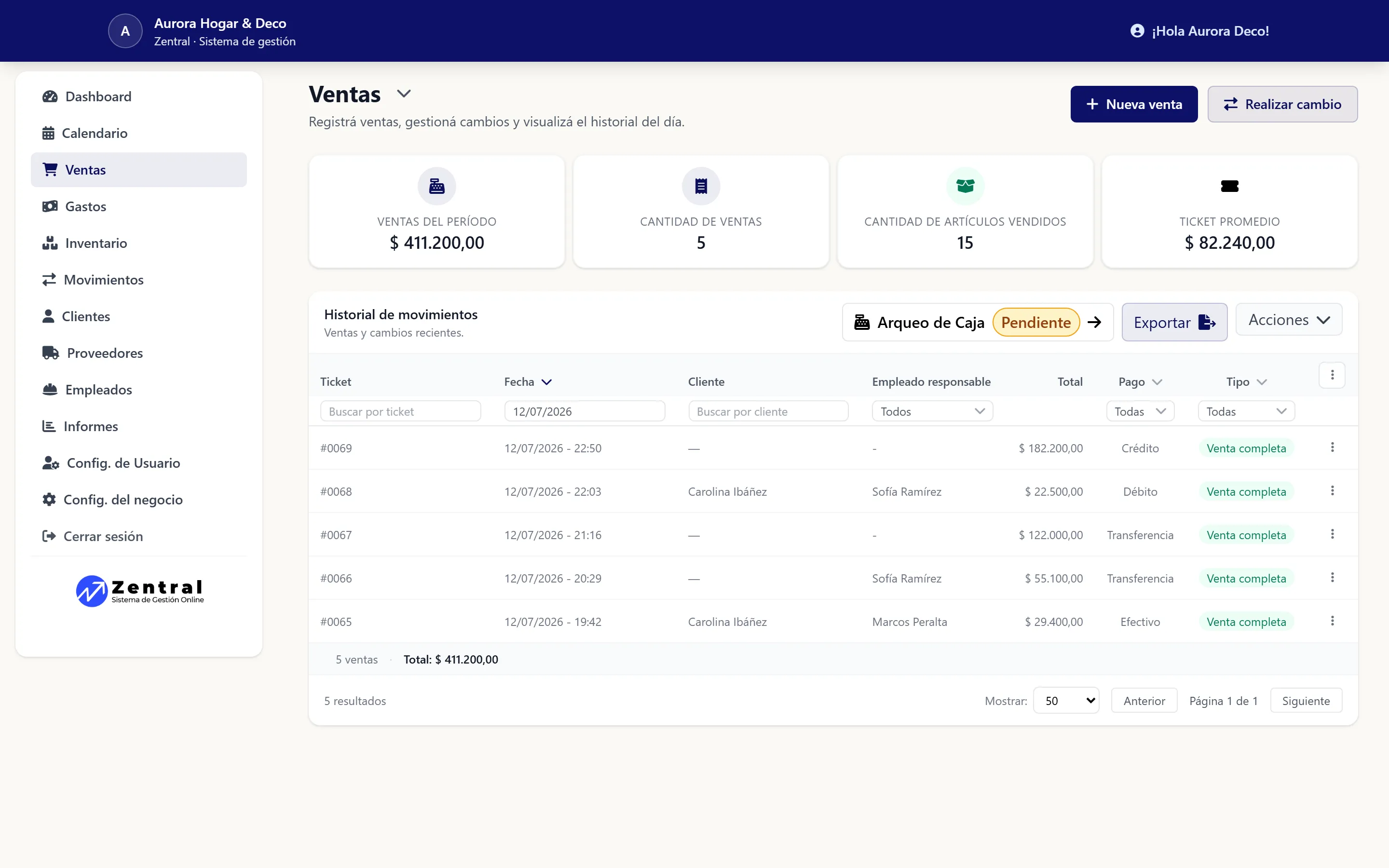The width and height of the screenshot is (1389, 868).
Task: Open row options for ticket #0068
Action: [1332, 491]
